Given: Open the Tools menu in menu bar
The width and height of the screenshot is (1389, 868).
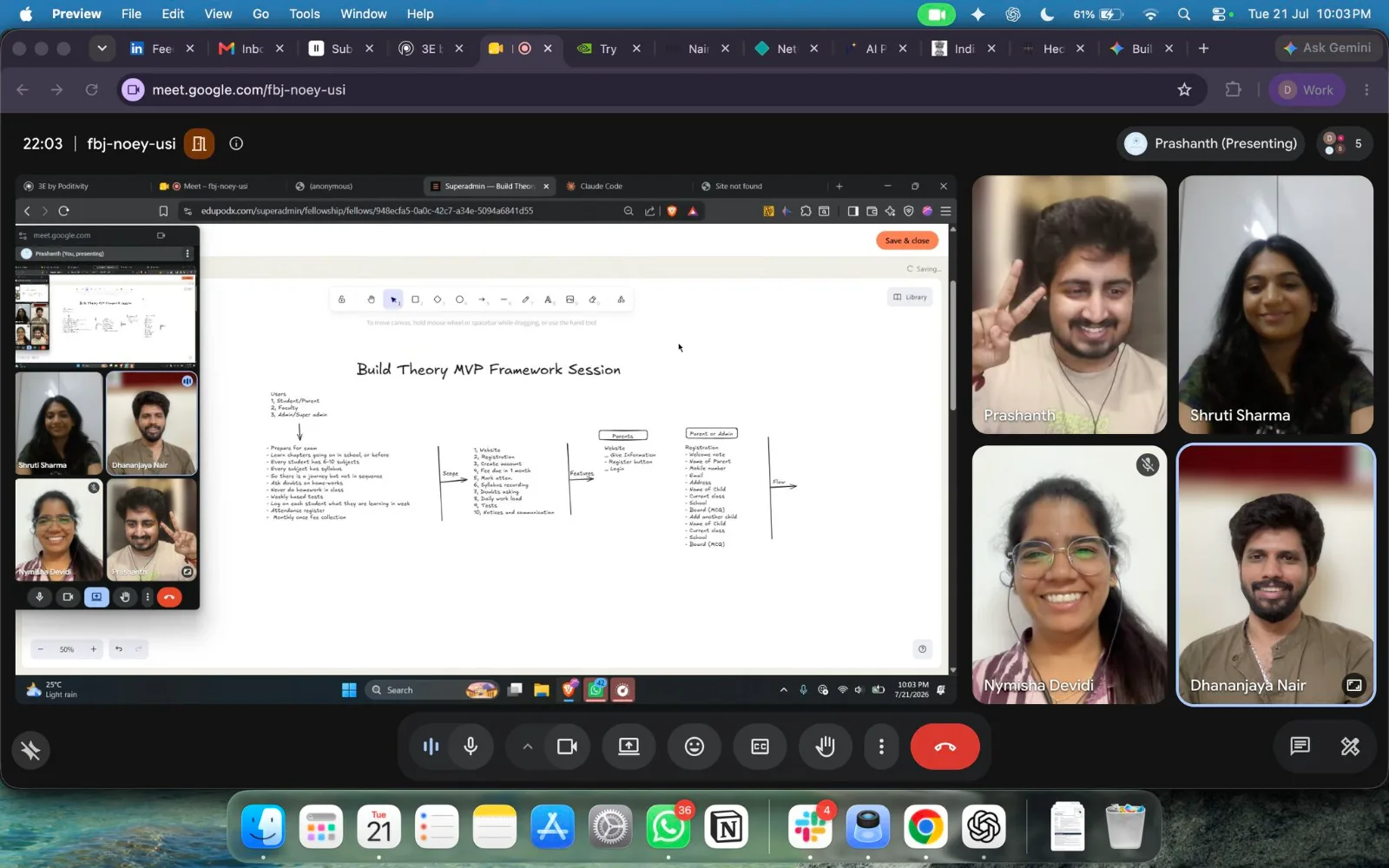Looking at the screenshot, I should click(305, 14).
